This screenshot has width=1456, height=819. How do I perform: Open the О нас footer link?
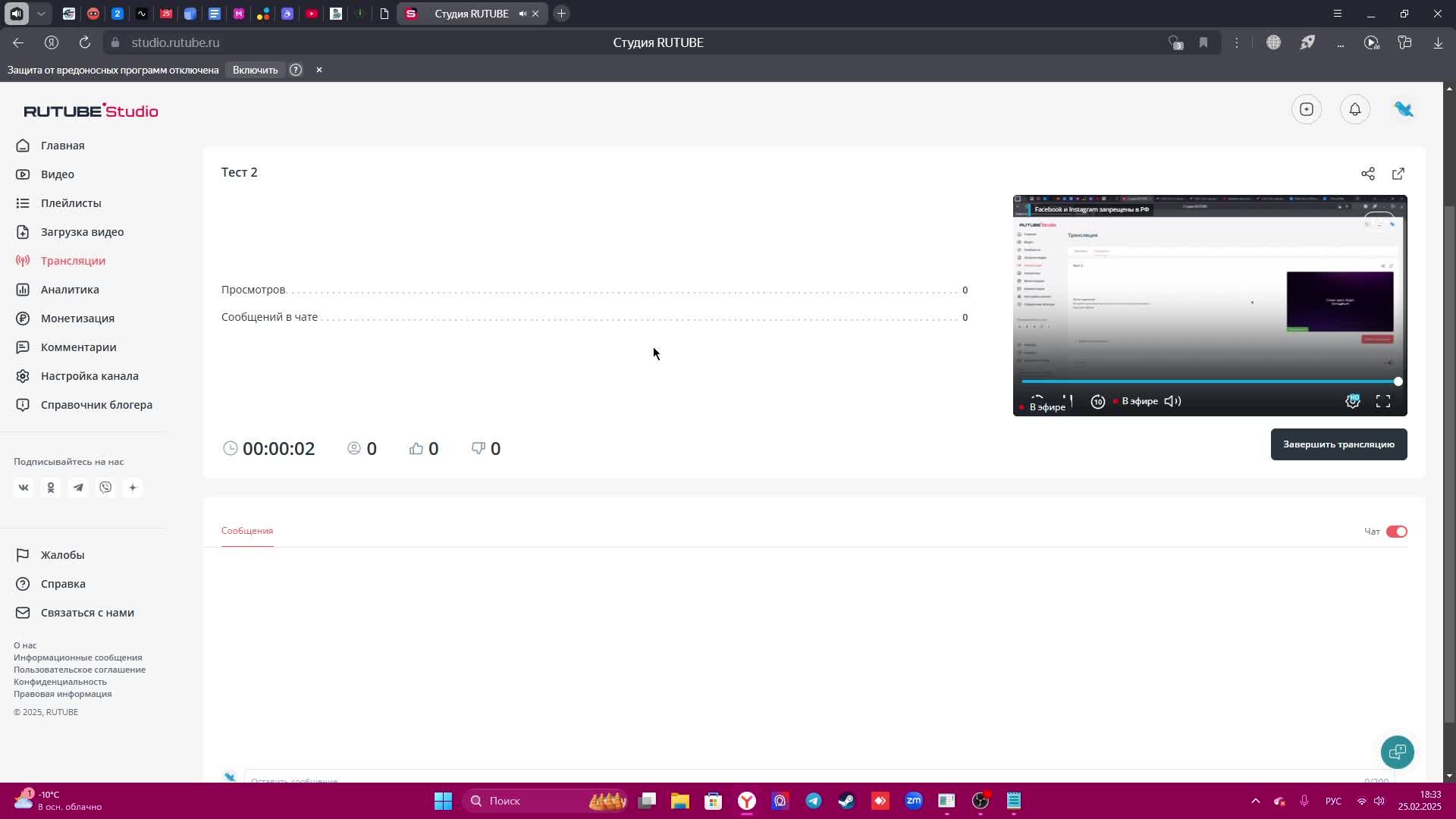(25, 645)
